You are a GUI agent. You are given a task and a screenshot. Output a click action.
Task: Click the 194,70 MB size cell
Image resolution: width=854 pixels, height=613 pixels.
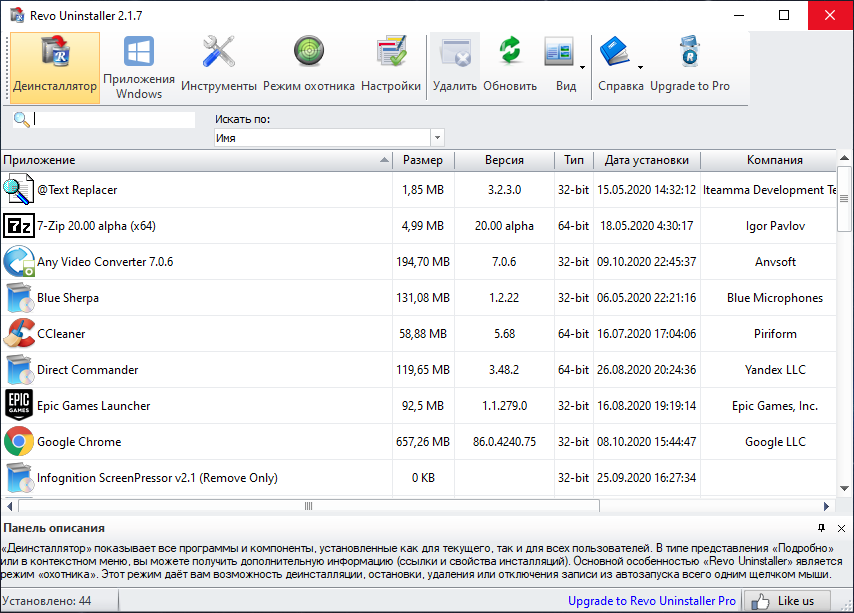pos(423,262)
